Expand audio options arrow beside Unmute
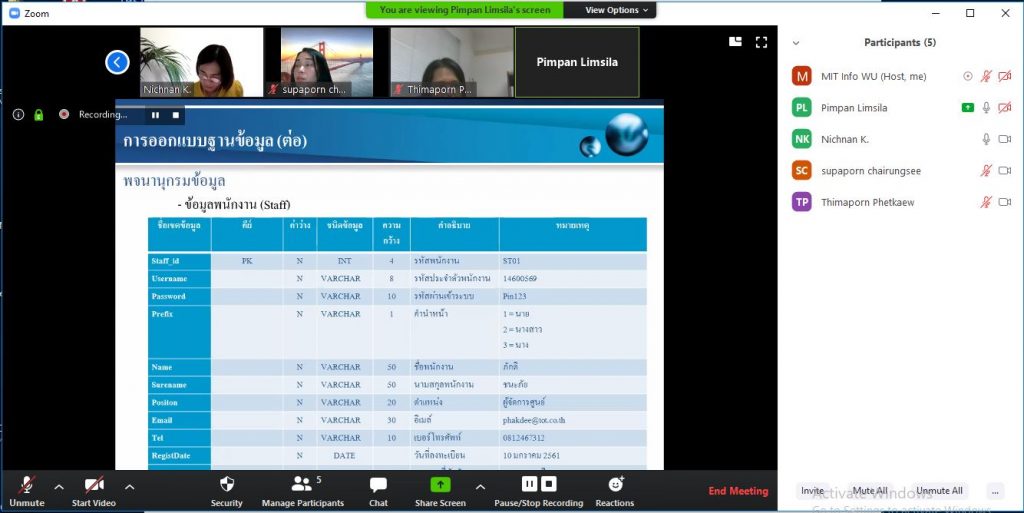 pos(59,487)
